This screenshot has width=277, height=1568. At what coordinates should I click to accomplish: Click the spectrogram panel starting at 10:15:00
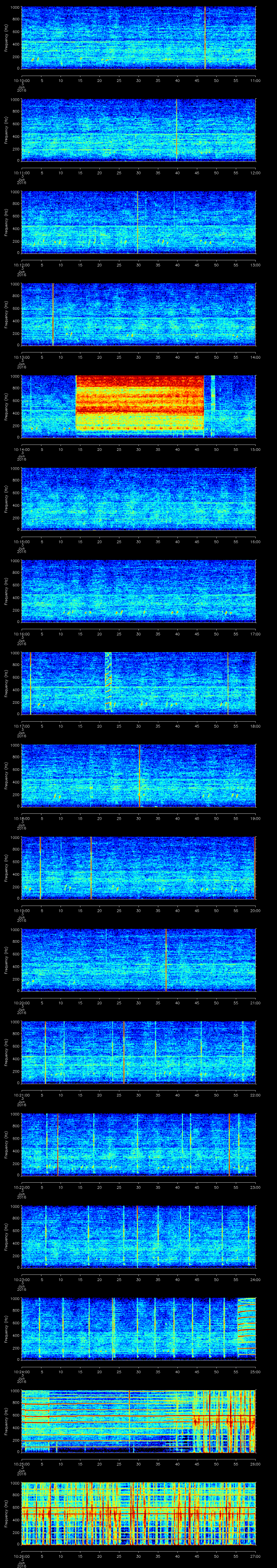click(x=138, y=499)
